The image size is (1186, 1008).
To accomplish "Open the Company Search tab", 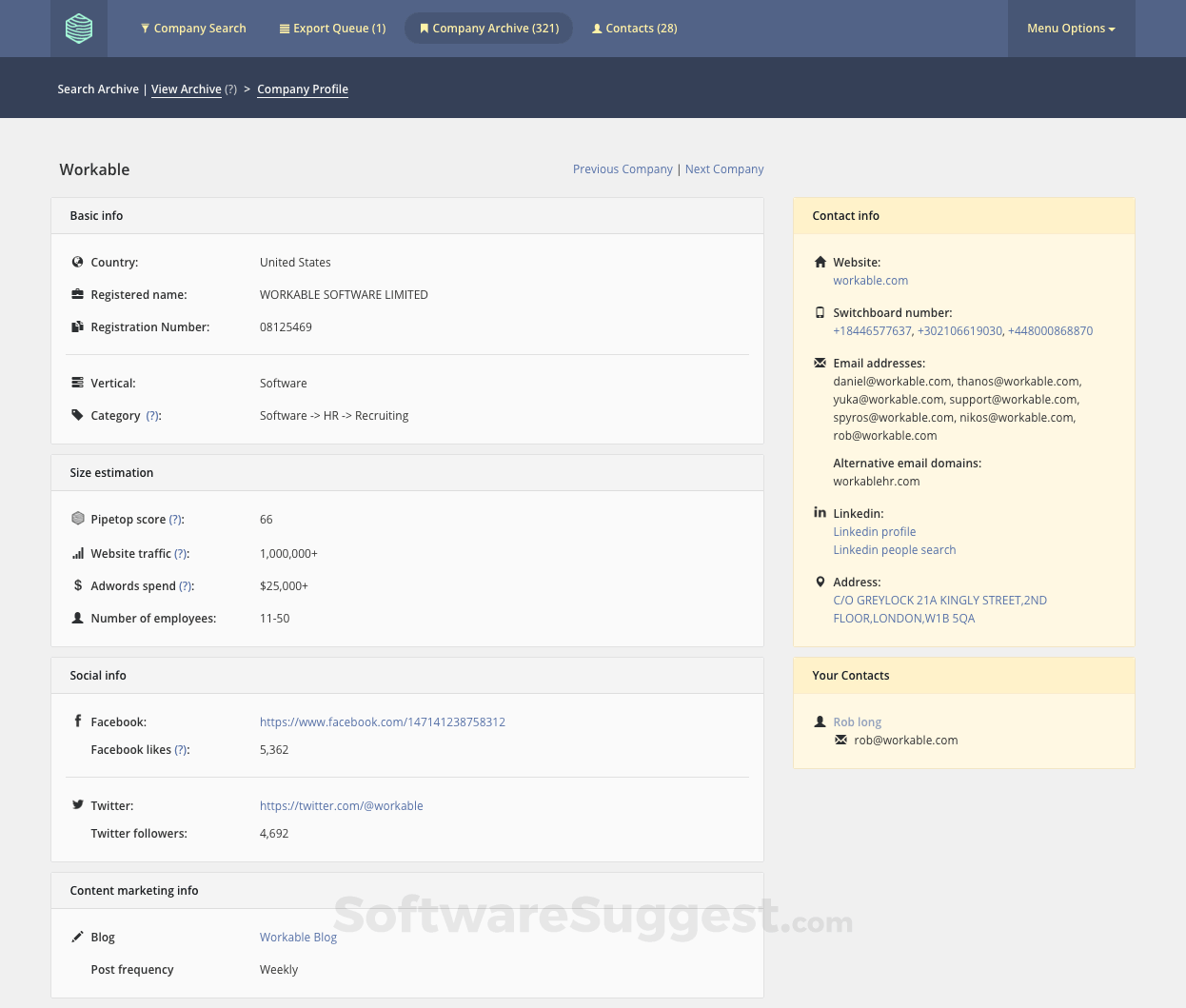I will pos(193,29).
